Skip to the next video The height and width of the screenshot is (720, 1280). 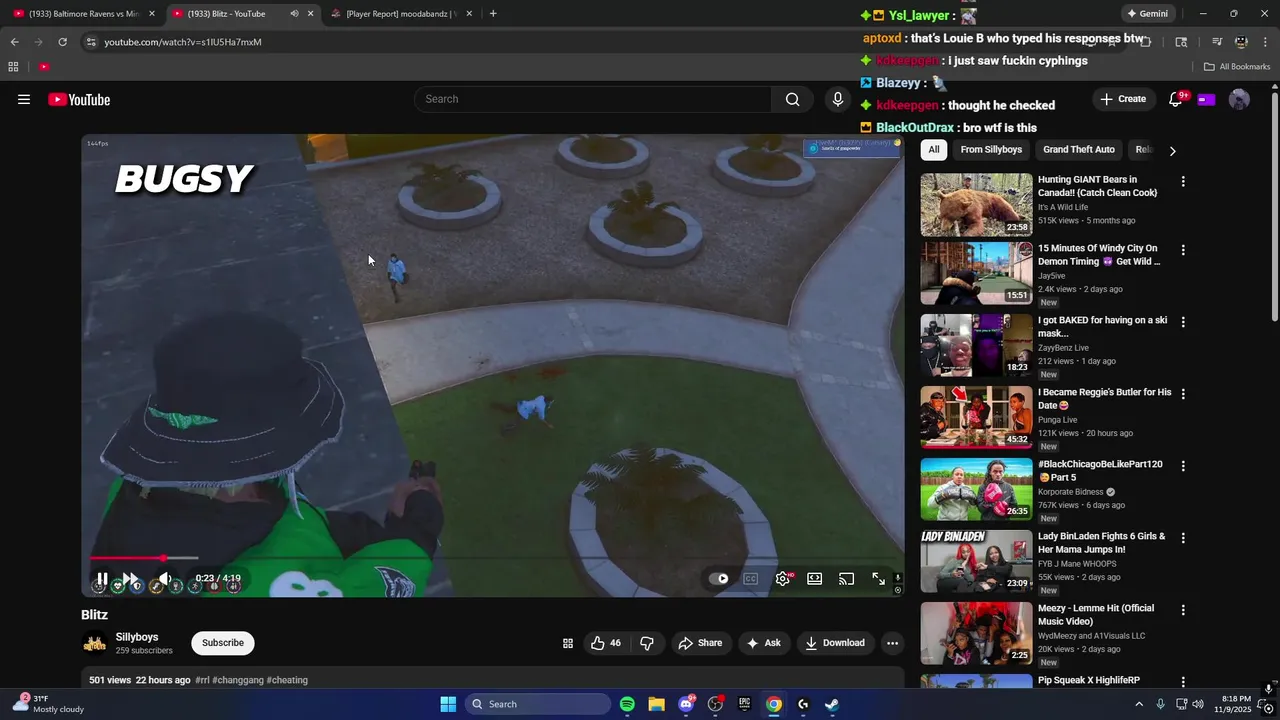coord(130,579)
